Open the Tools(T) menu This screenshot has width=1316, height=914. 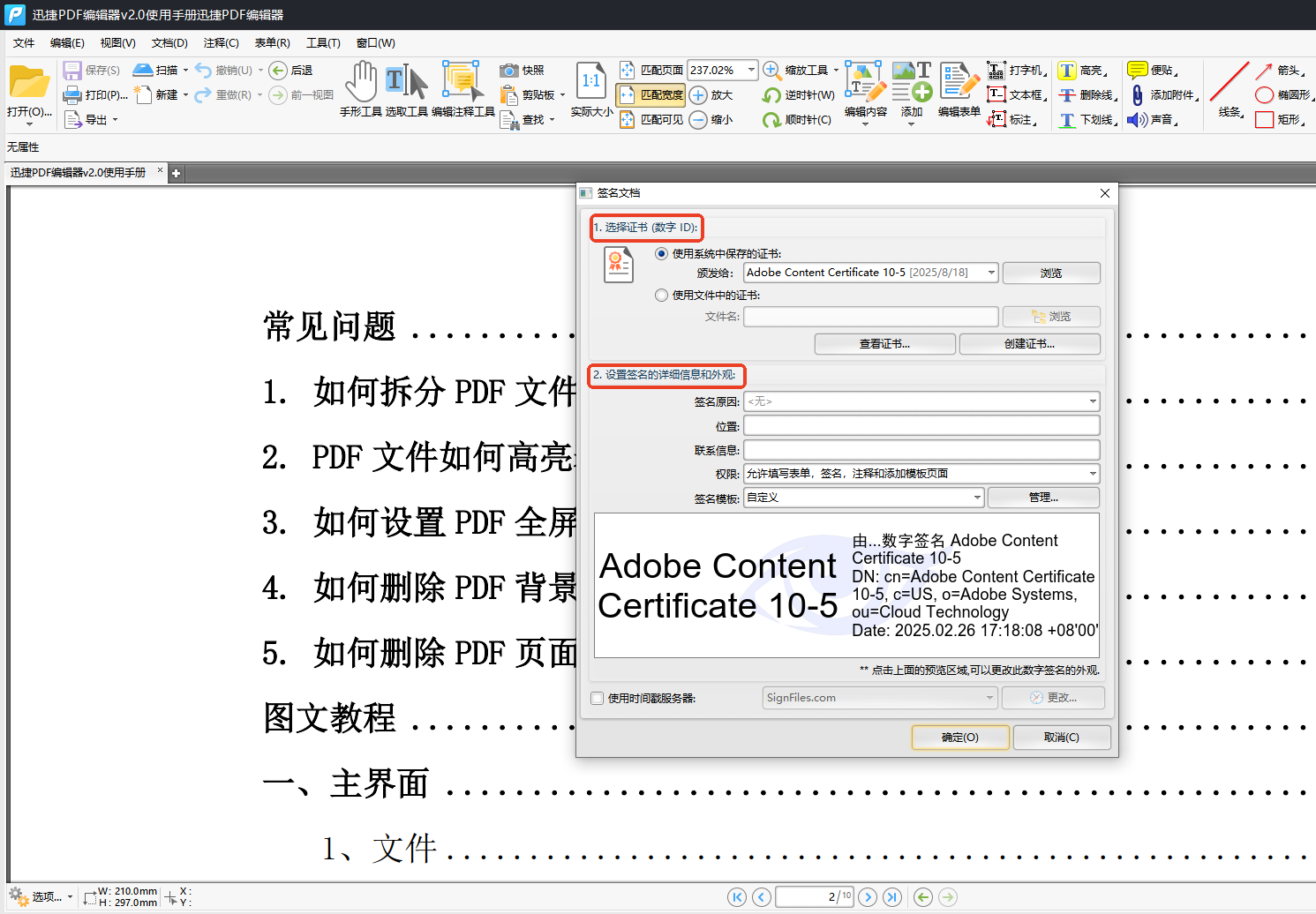pos(323,42)
